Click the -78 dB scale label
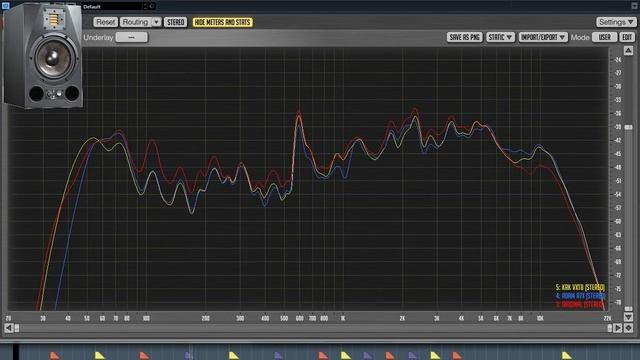Viewport: 640px width, 360px height. pos(618,302)
